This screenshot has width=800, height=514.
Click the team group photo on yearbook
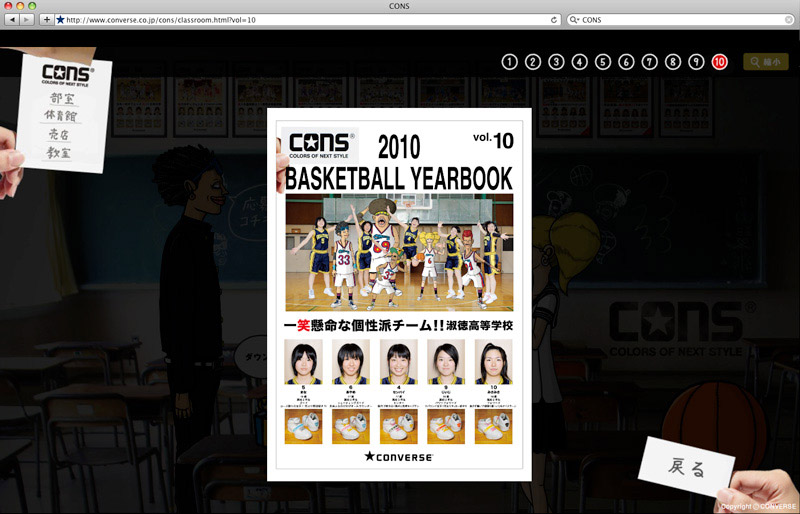pyautogui.click(x=398, y=252)
